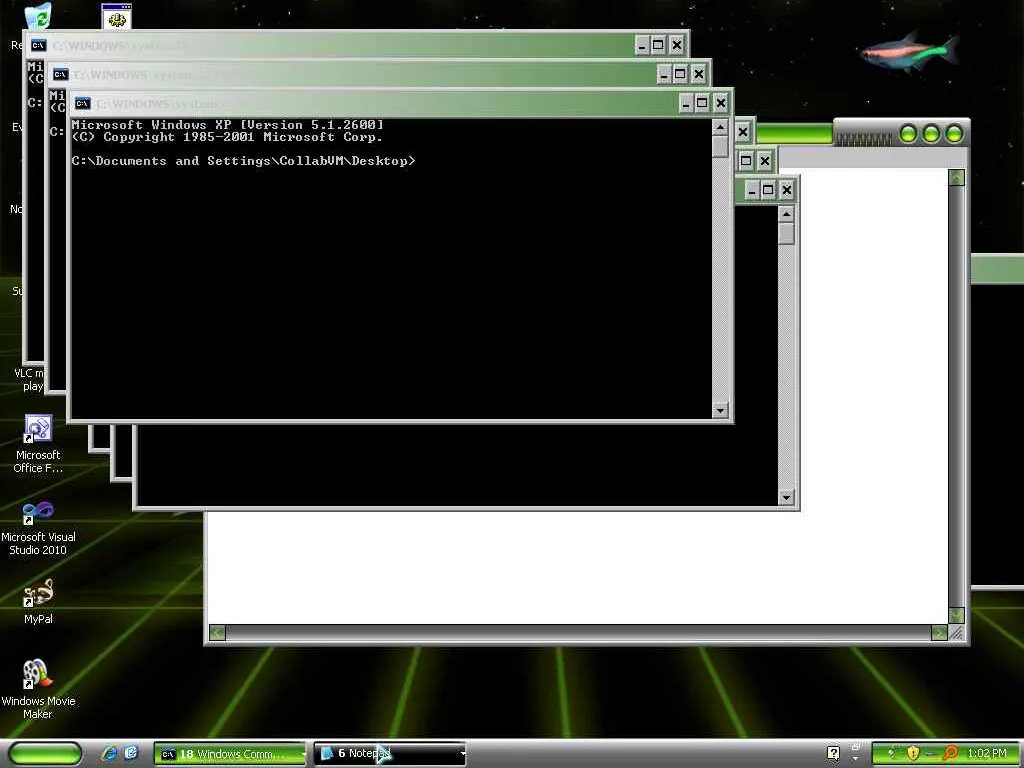Click down arrow of command window behind front
Screen dimensions: 1024x768
click(786, 497)
